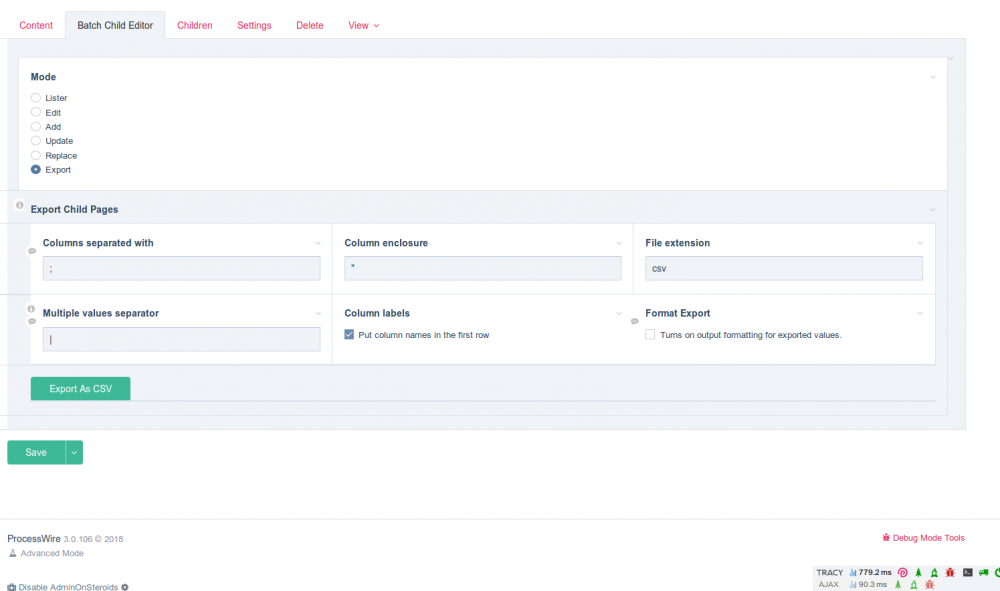Image resolution: width=1000 pixels, height=591 pixels.
Task: Open the Settings tab
Action: tap(254, 25)
